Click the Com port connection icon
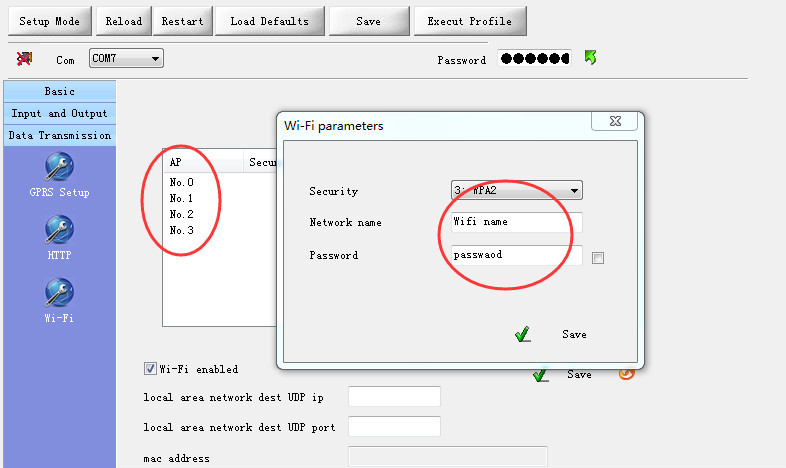This screenshot has height=468, width=786. pyautogui.click(x=25, y=59)
